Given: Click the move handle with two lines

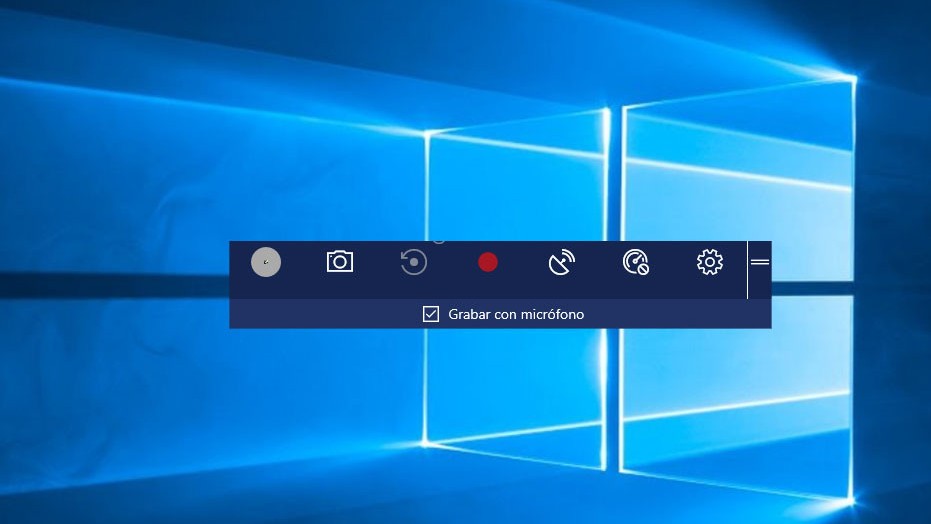Looking at the screenshot, I should [760, 262].
